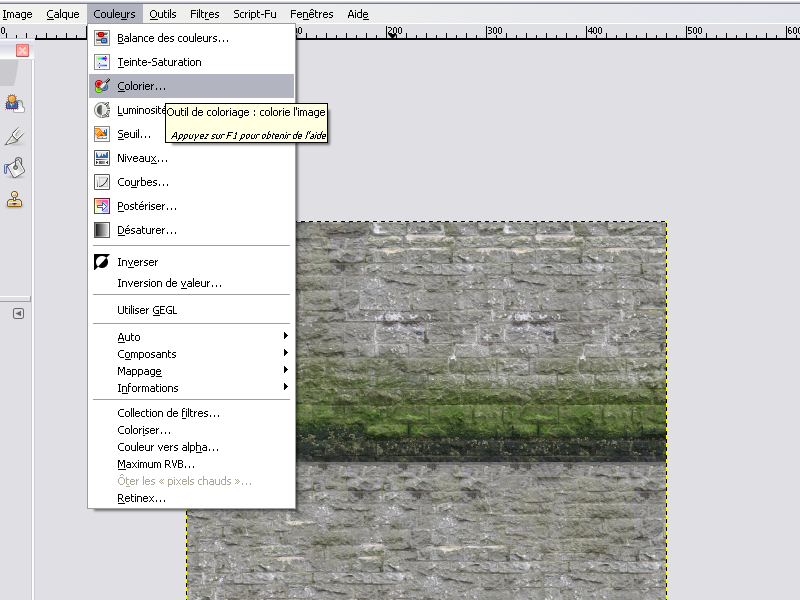The image size is (800, 600).
Task: Open the Calque menu
Action: [62, 15]
